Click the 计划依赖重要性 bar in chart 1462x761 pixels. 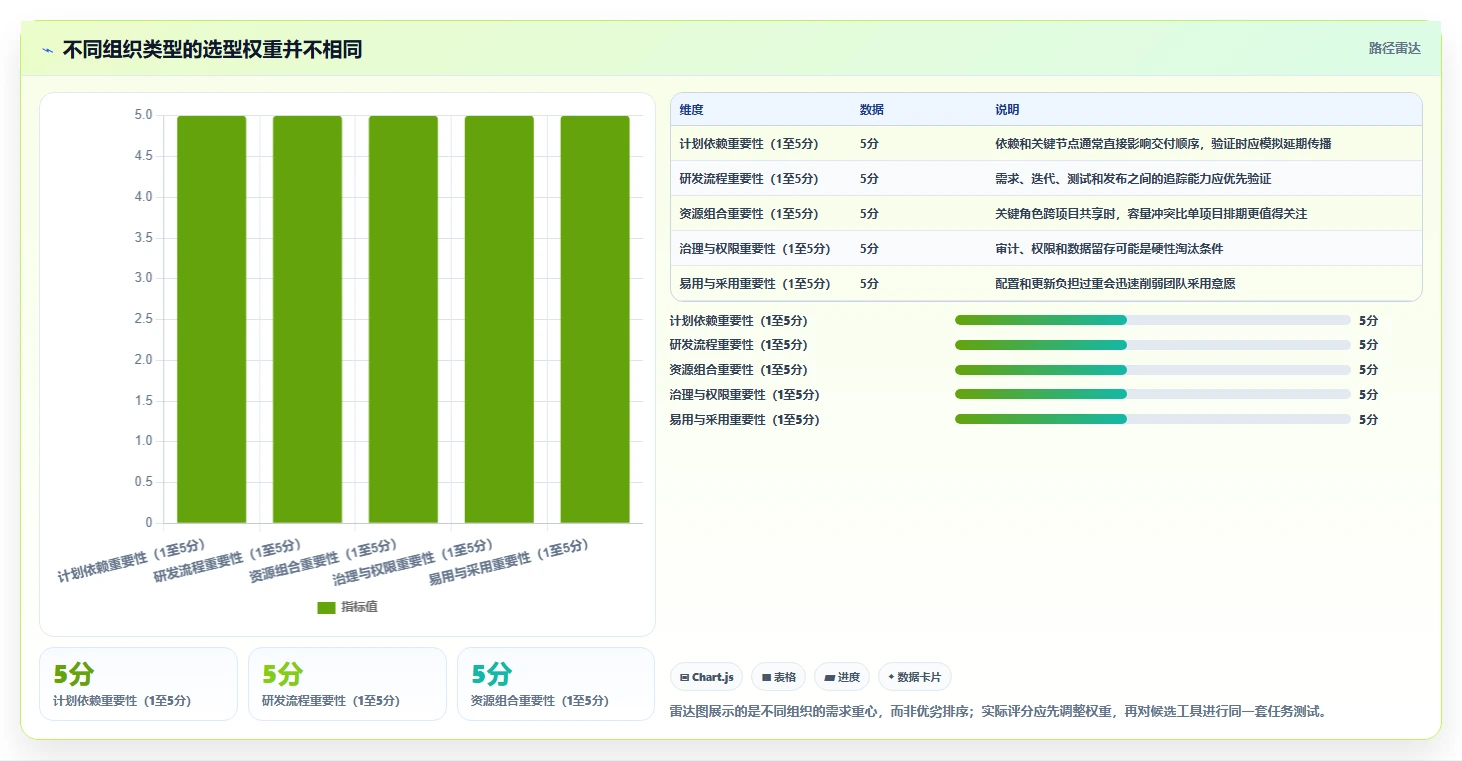[212, 319]
